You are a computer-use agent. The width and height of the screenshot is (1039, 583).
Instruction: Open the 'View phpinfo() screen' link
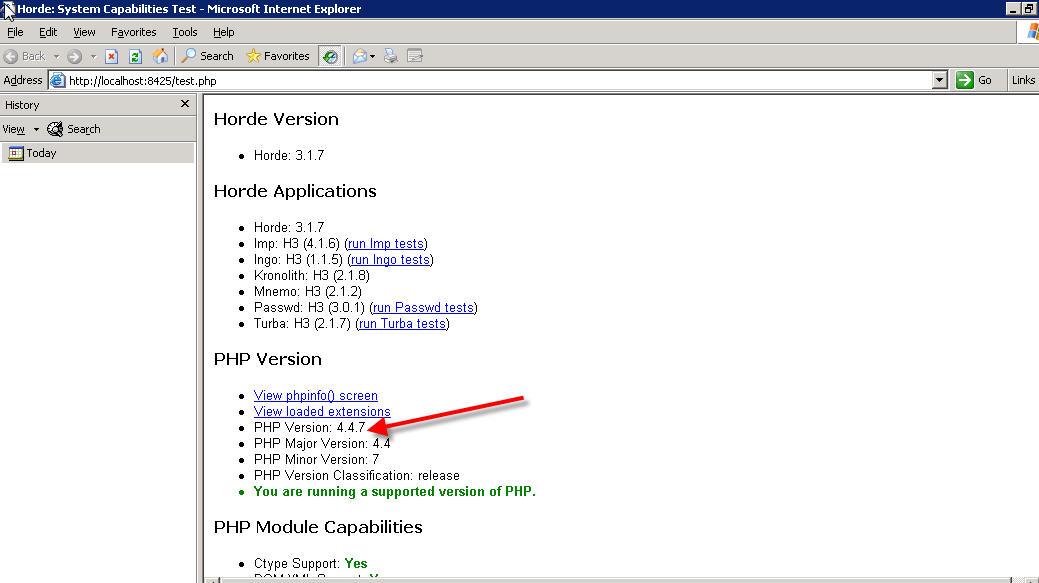pyautogui.click(x=315, y=396)
